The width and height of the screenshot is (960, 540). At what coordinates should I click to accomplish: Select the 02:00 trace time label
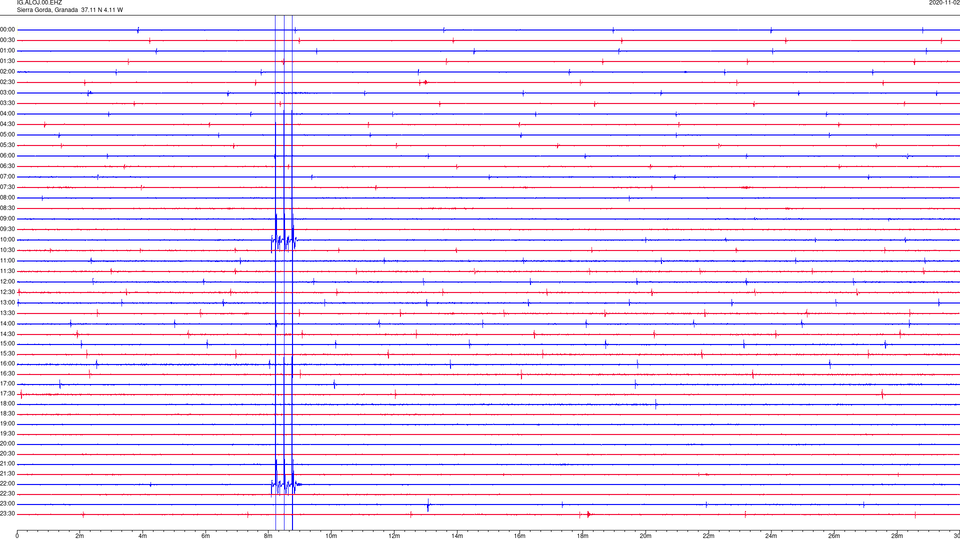point(8,72)
